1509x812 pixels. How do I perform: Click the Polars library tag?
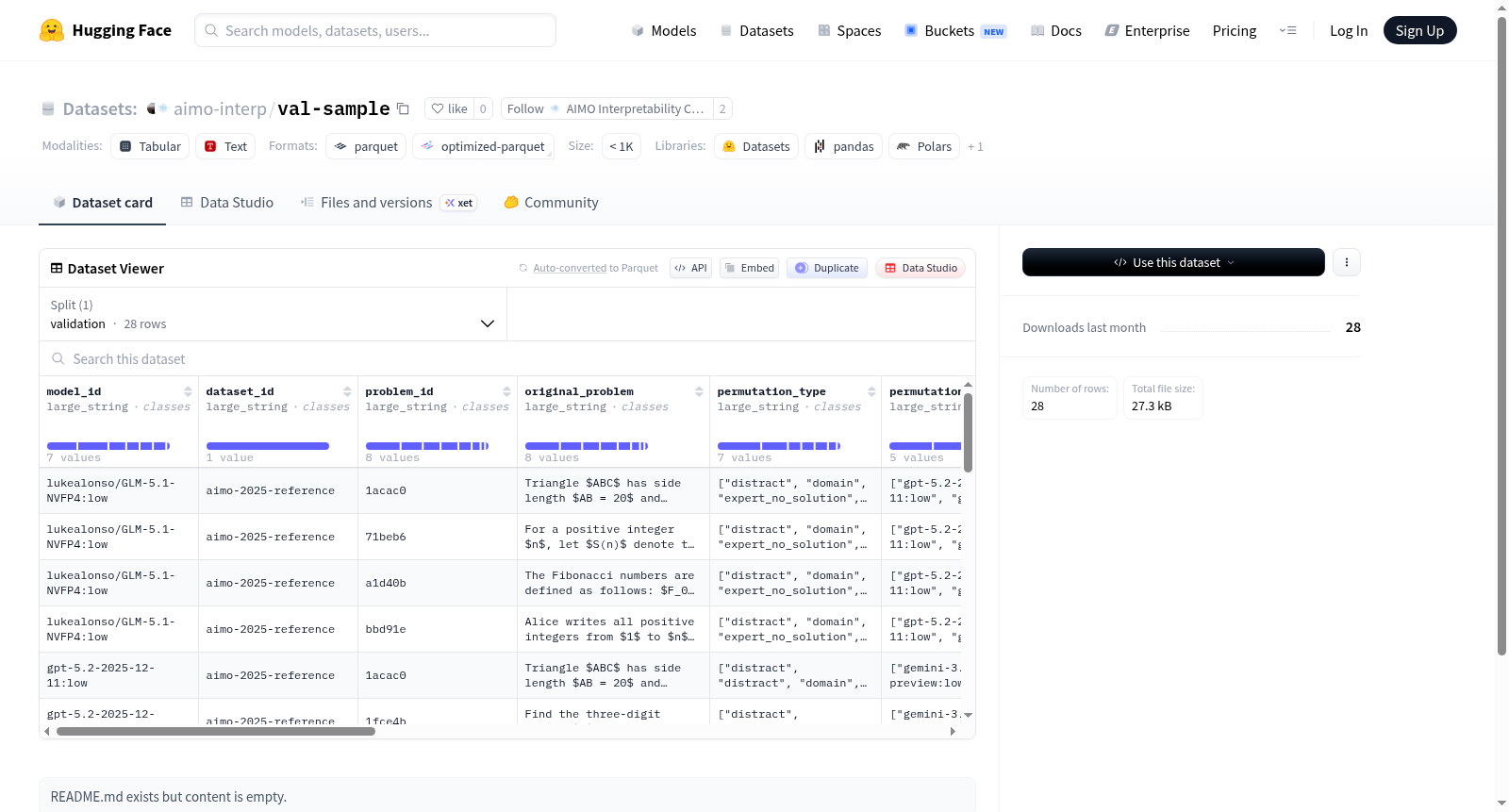click(924, 146)
